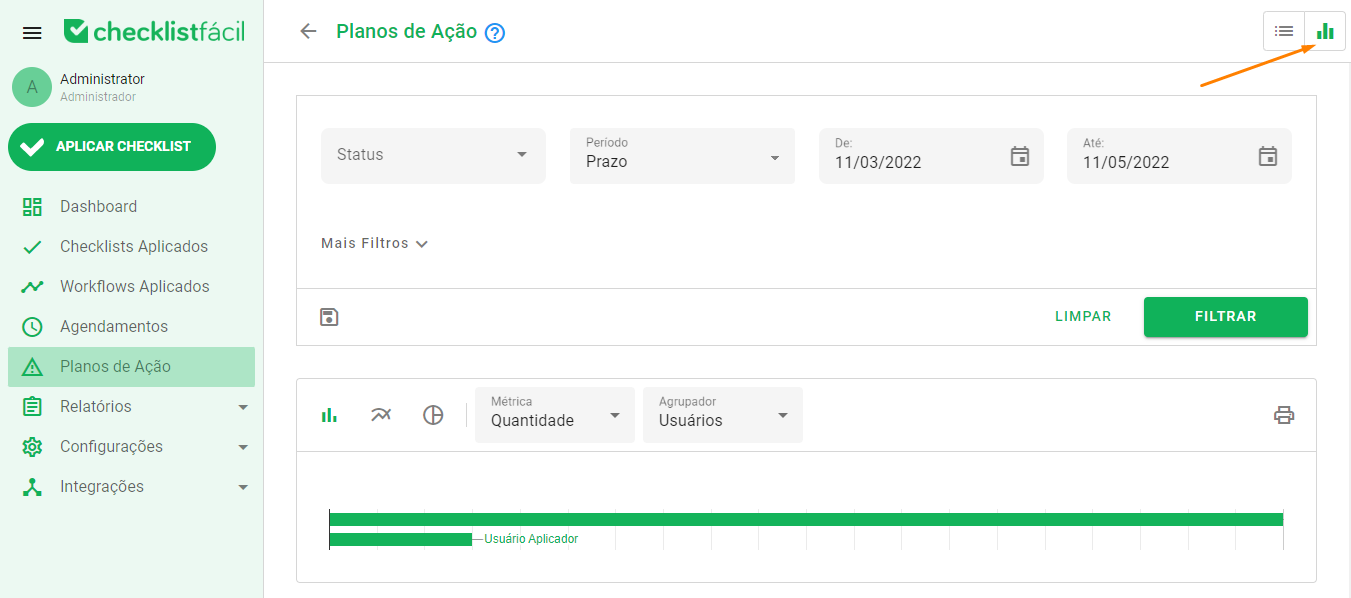Click the print icon
Viewport: 1351px width, 598px height.
coord(1284,415)
